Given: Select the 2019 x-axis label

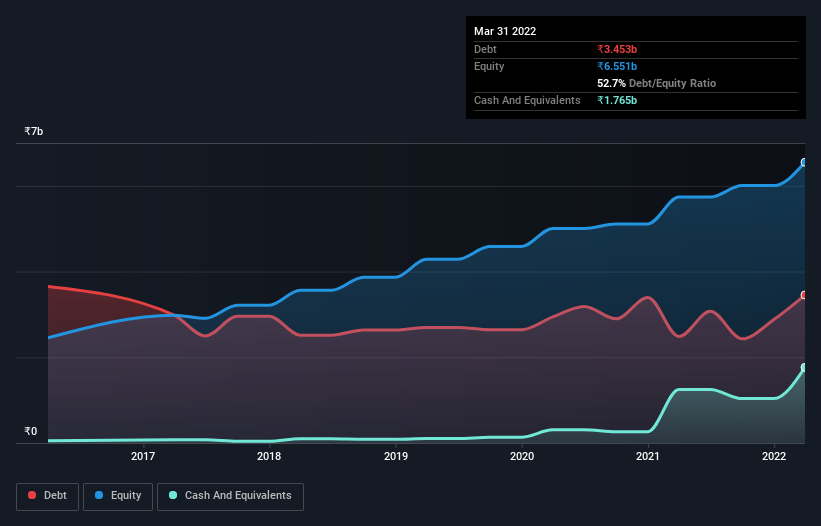Looking at the screenshot, I should (396, 456).
